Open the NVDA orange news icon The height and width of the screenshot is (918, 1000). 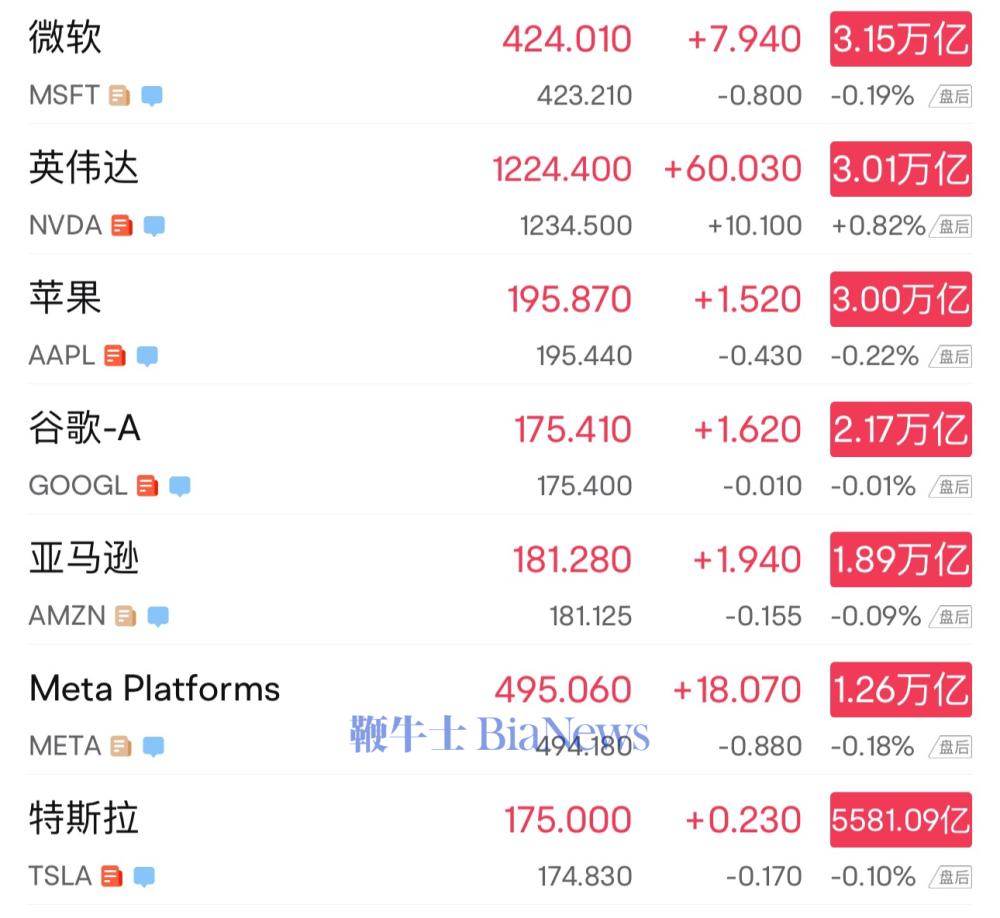point(122,226)
